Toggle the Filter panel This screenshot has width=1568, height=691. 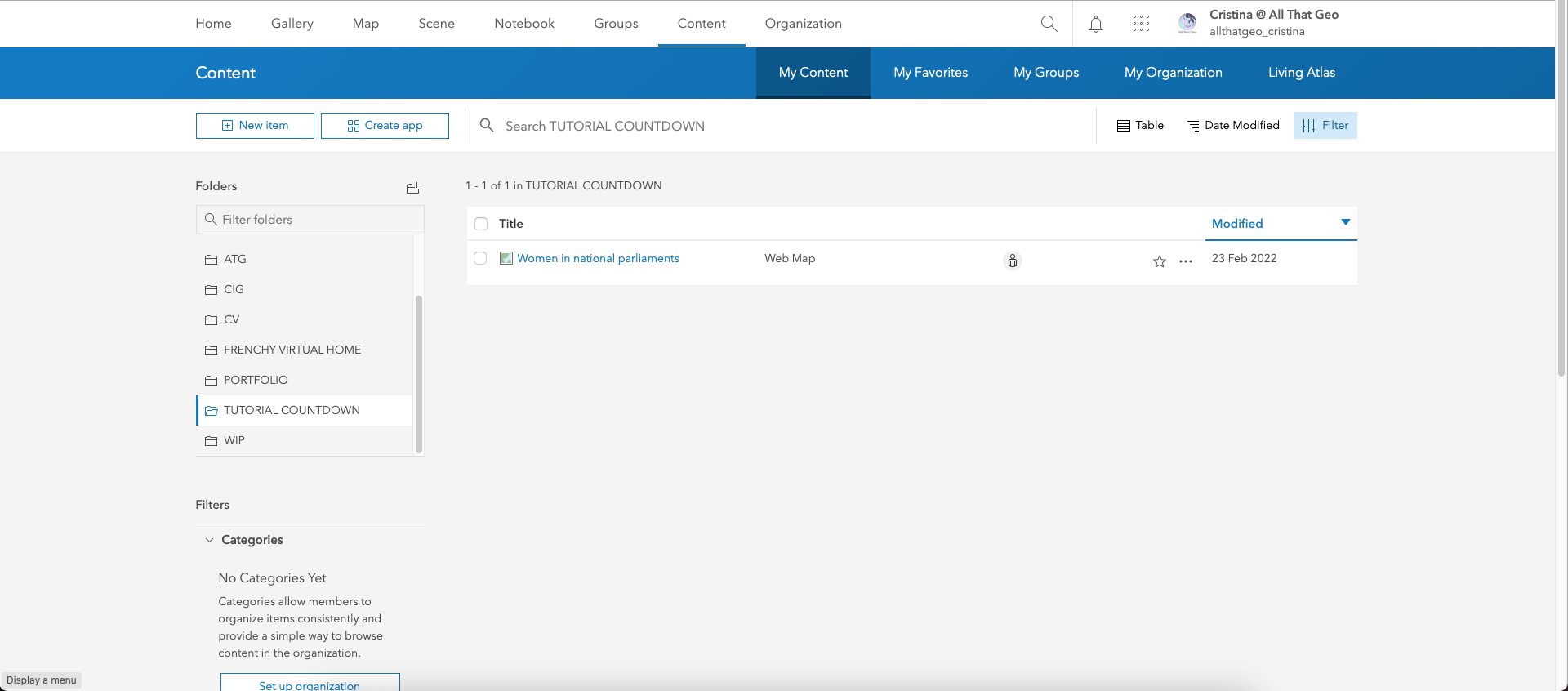1325,125
